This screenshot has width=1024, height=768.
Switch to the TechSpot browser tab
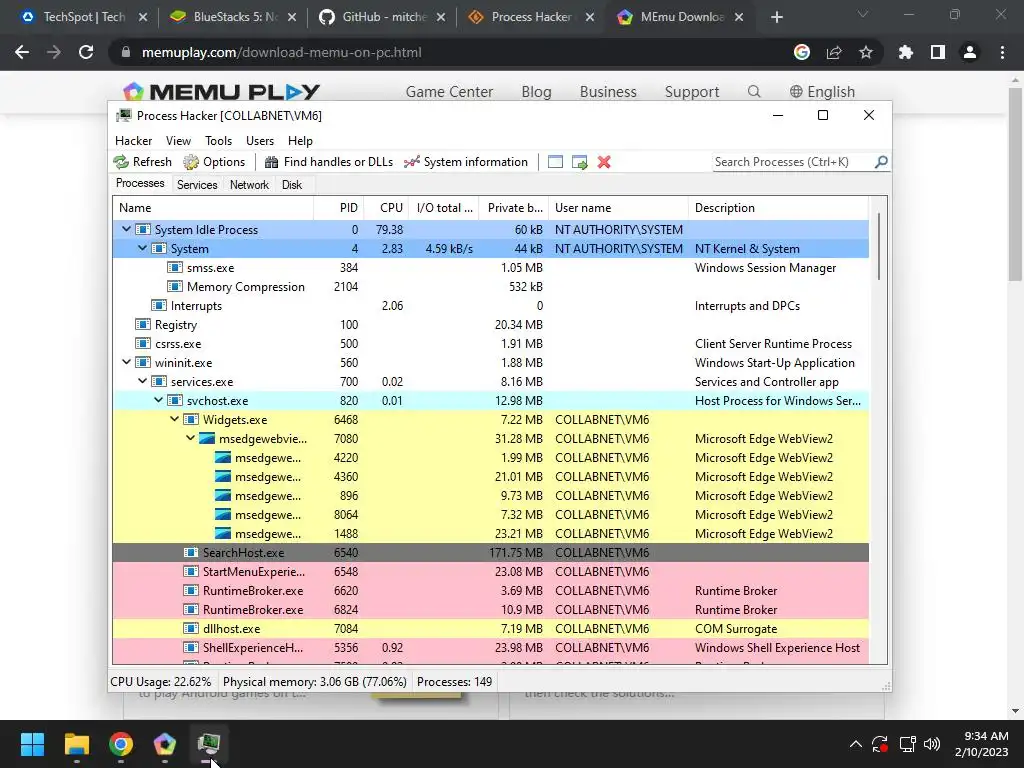tap(84, 17)
